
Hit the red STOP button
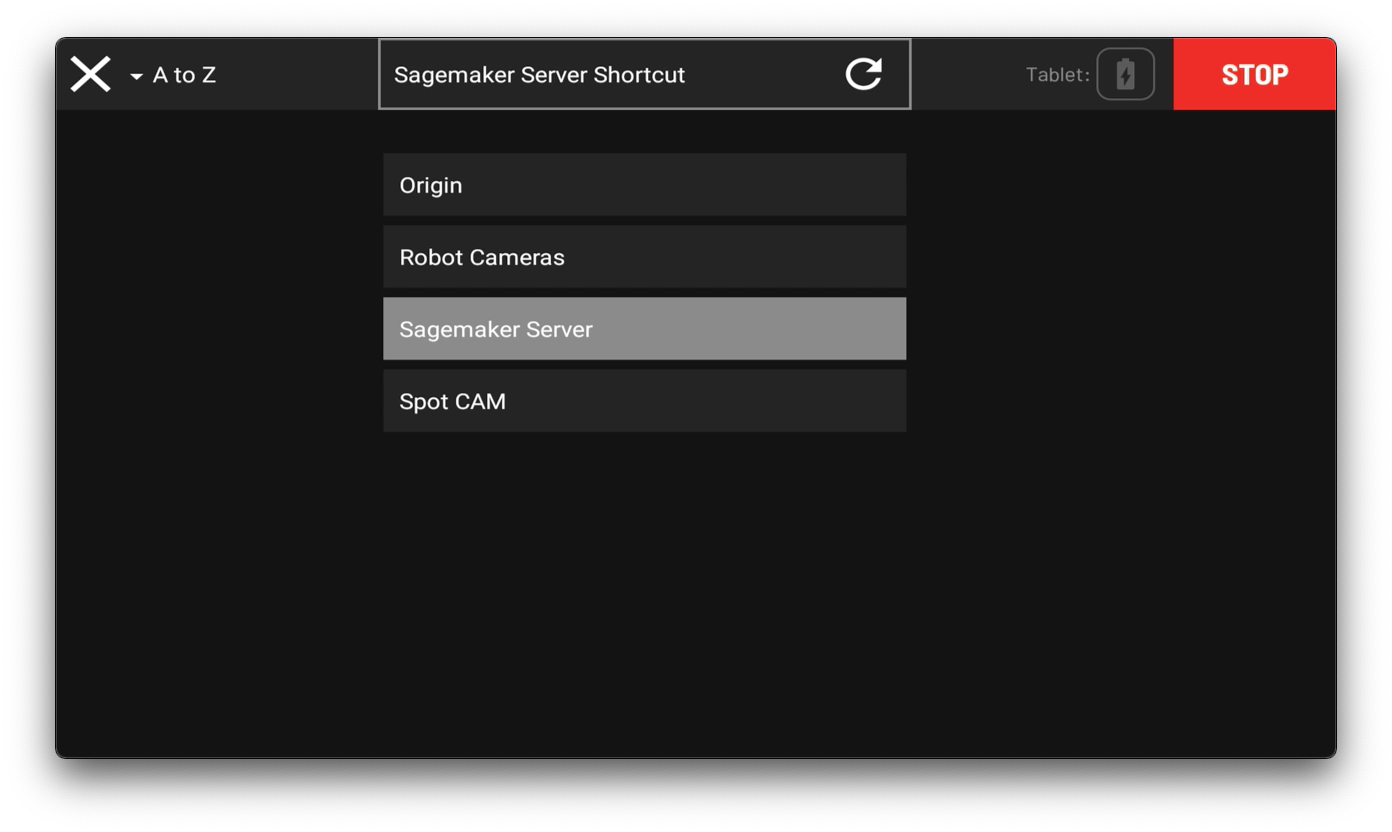click(x=1254, y=75)
